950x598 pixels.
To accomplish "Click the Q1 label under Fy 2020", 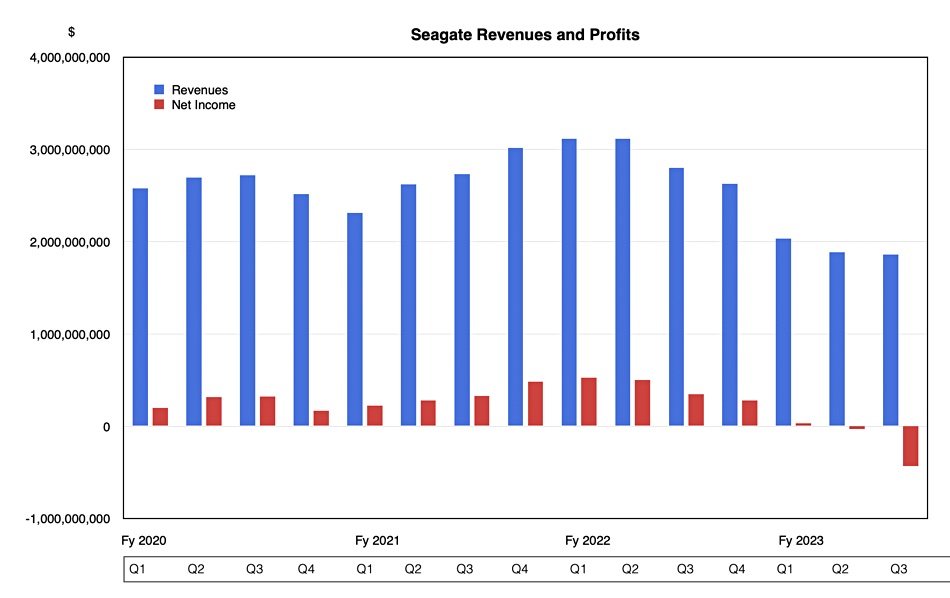I will pyautogui.click(x=137, y=569).
